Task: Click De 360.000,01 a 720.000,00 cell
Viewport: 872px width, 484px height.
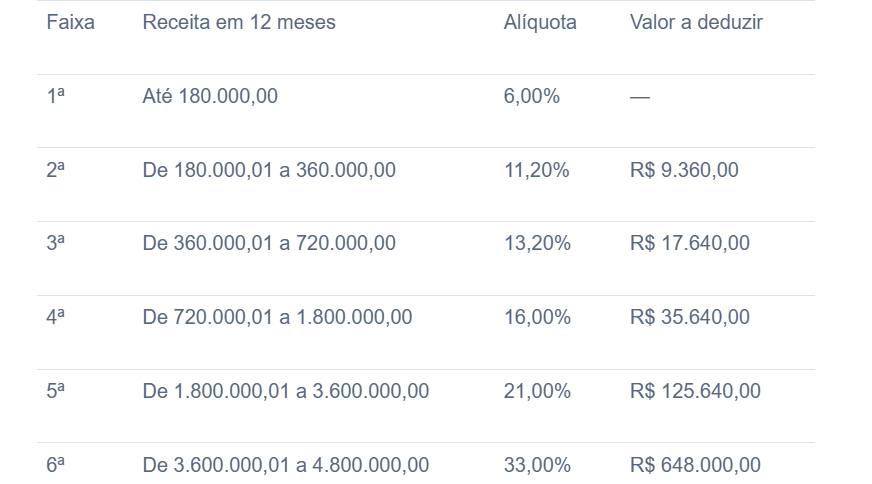Action: click(269, 243)
